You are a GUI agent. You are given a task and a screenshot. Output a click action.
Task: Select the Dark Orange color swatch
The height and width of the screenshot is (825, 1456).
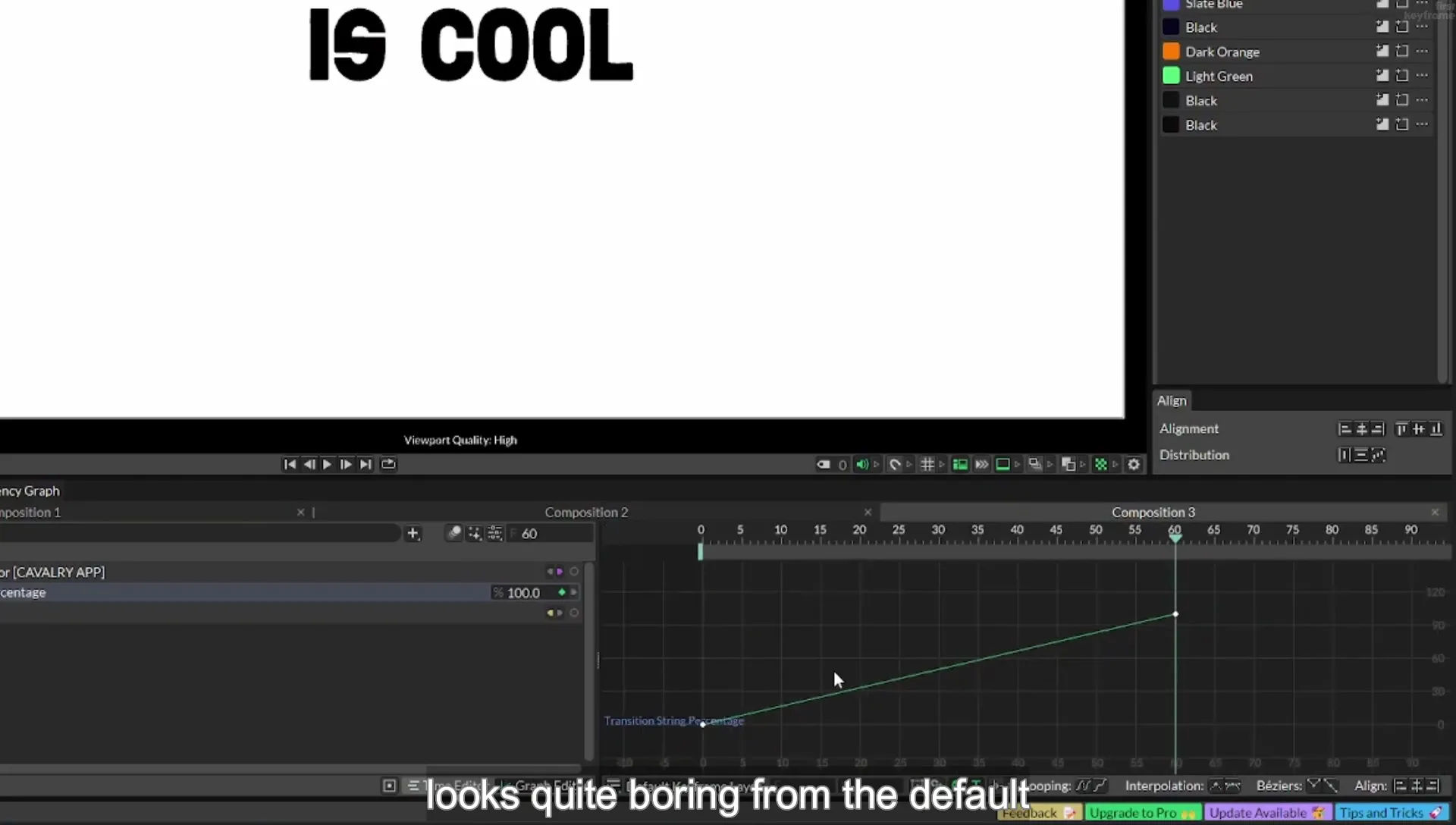click(x=1171, y=52)
